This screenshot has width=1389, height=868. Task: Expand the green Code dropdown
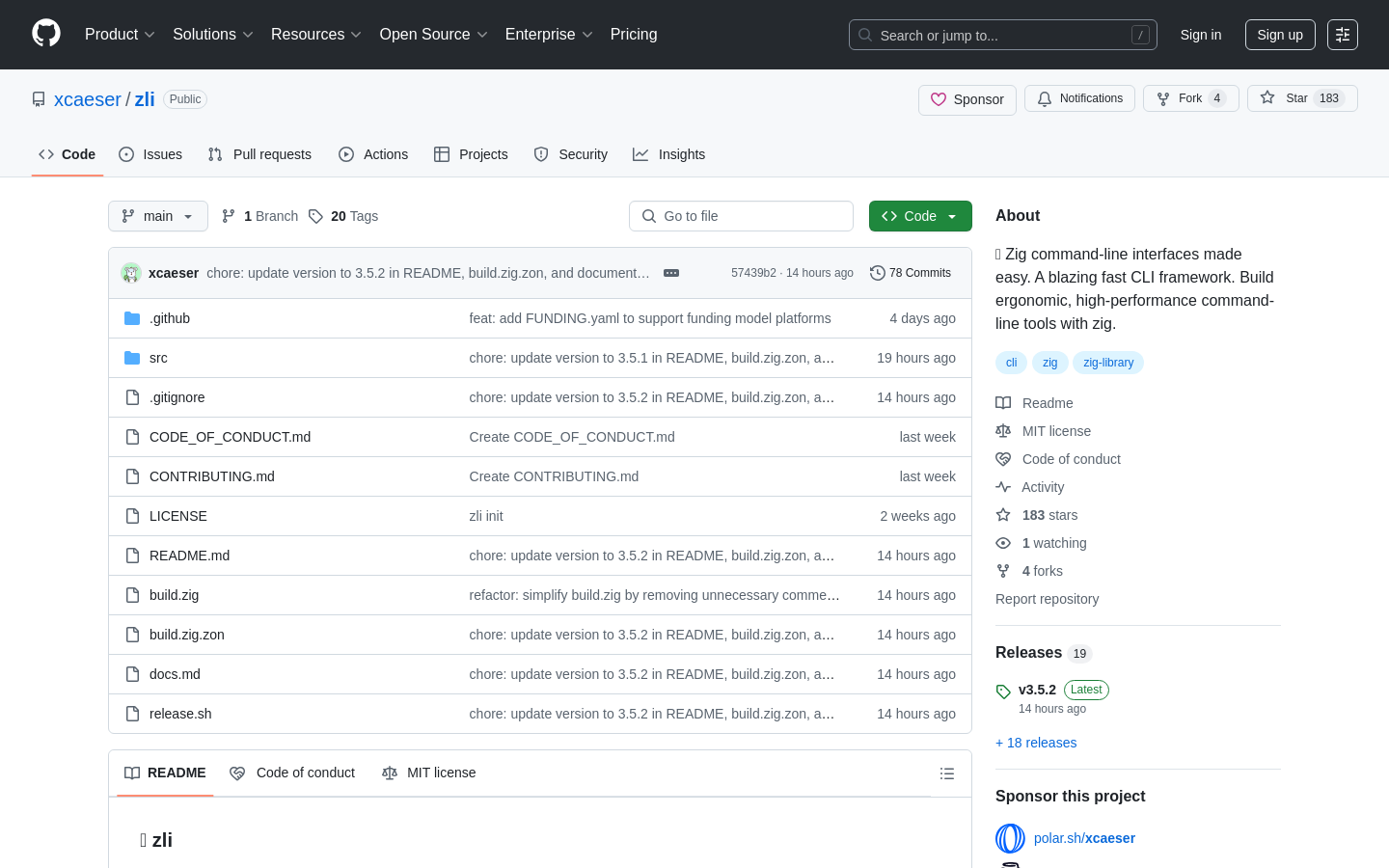click(920, 216)
